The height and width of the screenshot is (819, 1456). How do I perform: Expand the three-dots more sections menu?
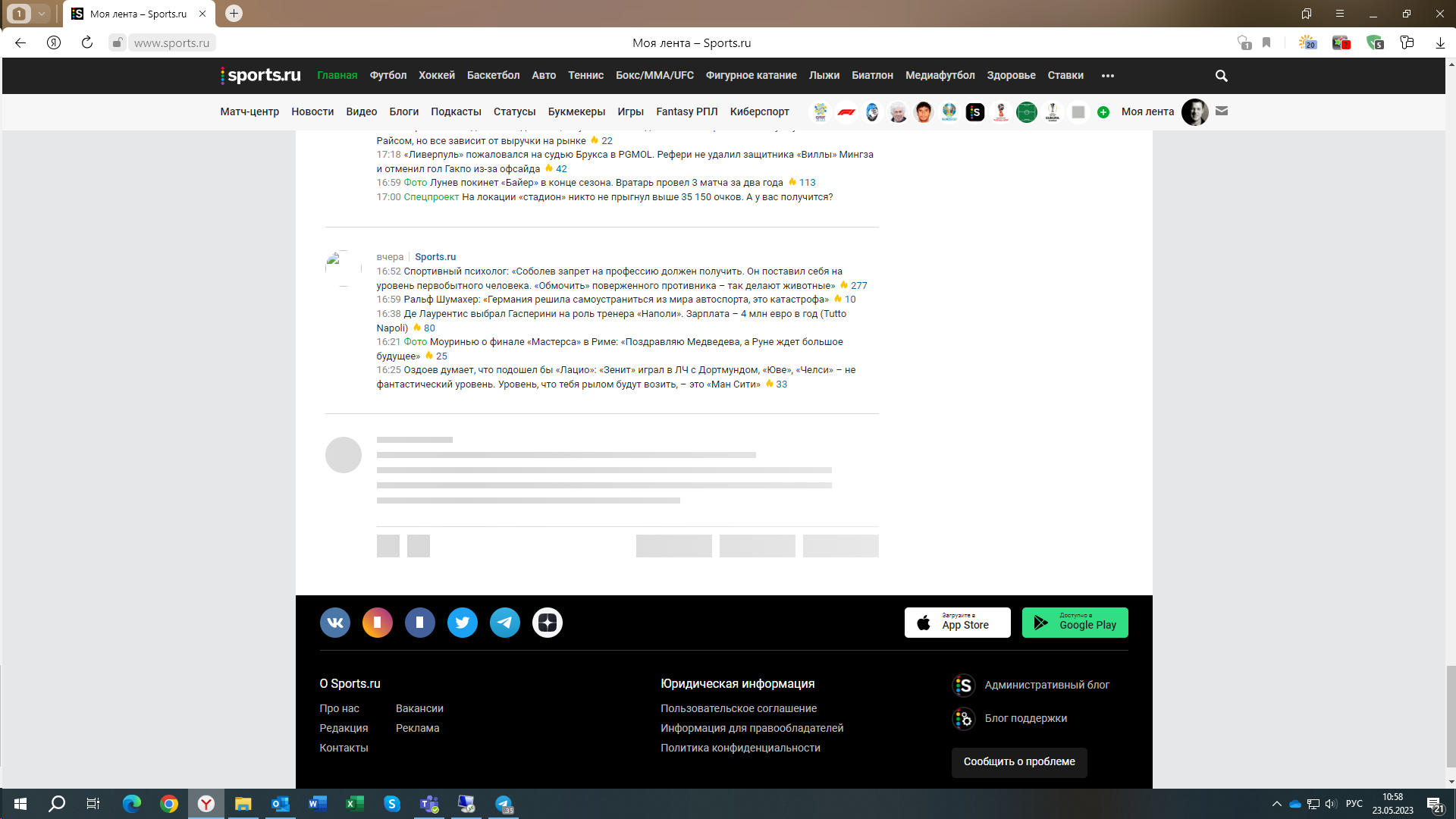tap(1108, 76)
